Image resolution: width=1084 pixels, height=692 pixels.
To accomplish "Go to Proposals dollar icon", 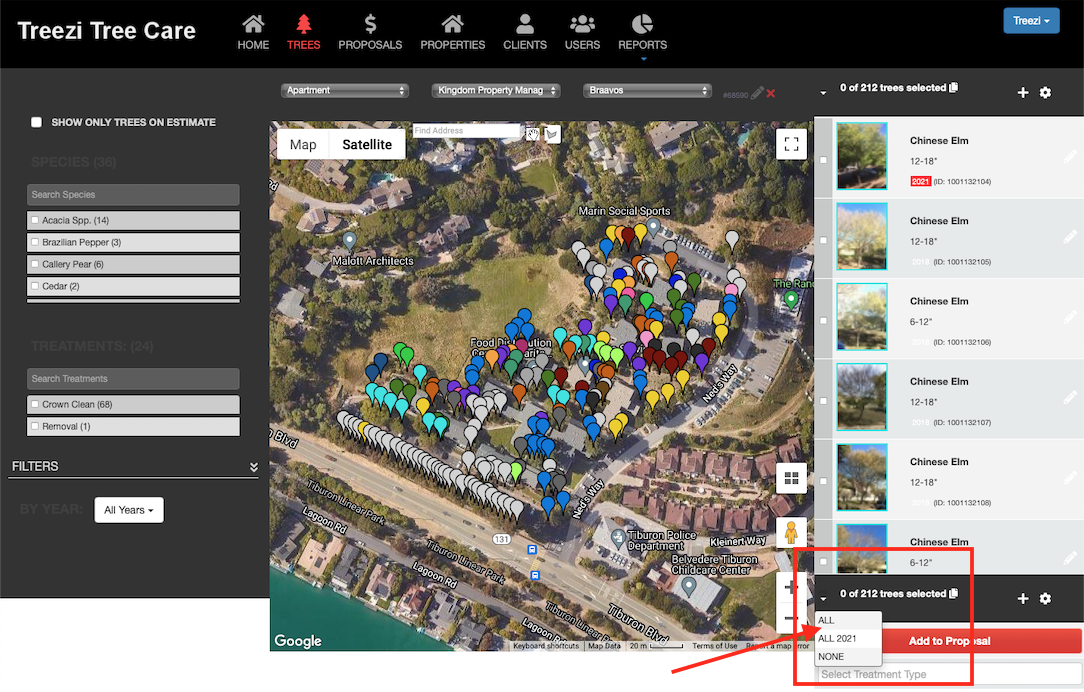I will 370,24.
